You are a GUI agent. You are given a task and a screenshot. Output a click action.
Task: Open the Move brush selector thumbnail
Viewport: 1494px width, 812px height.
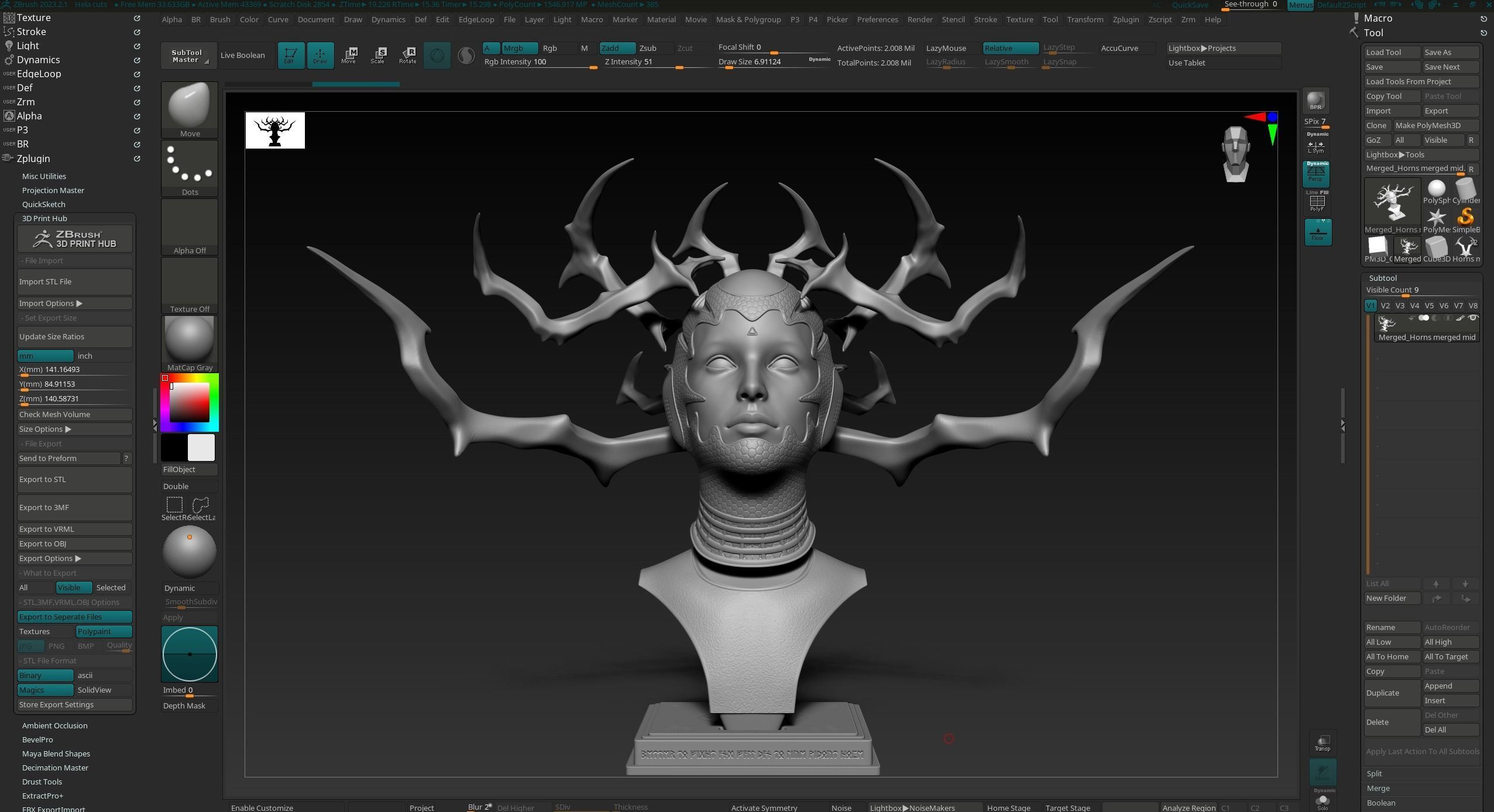point(190,109)
